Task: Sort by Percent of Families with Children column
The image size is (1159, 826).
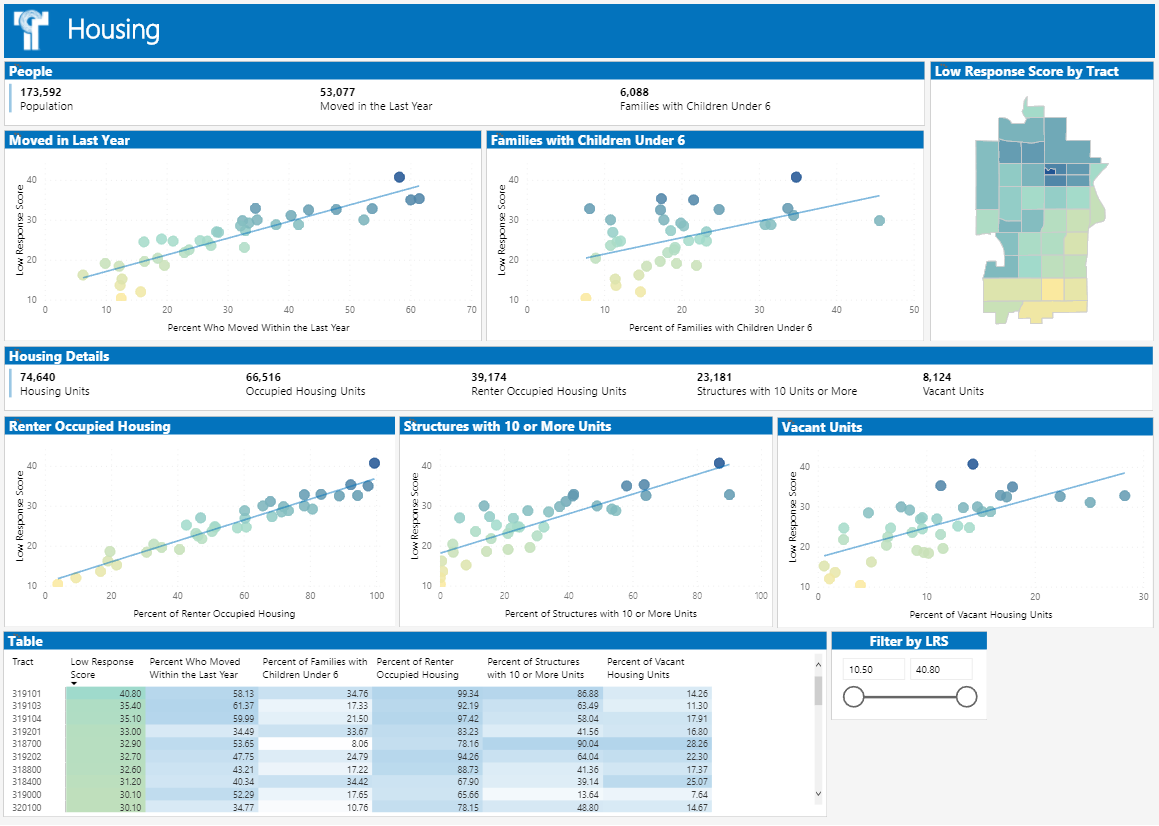Action: click(314, 668)
